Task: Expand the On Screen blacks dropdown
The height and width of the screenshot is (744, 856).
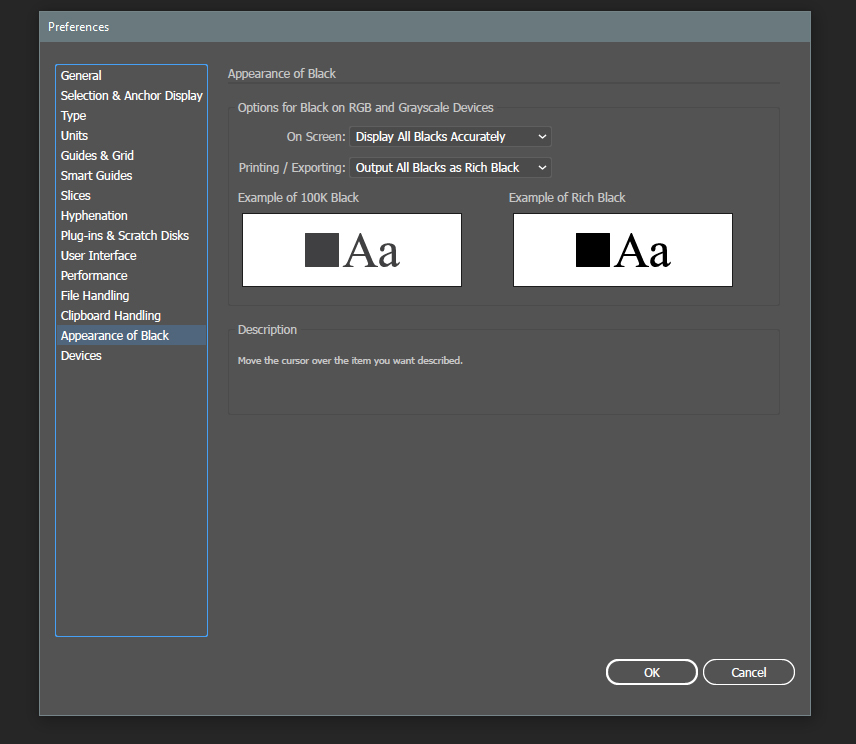Action: coord(450,137)
